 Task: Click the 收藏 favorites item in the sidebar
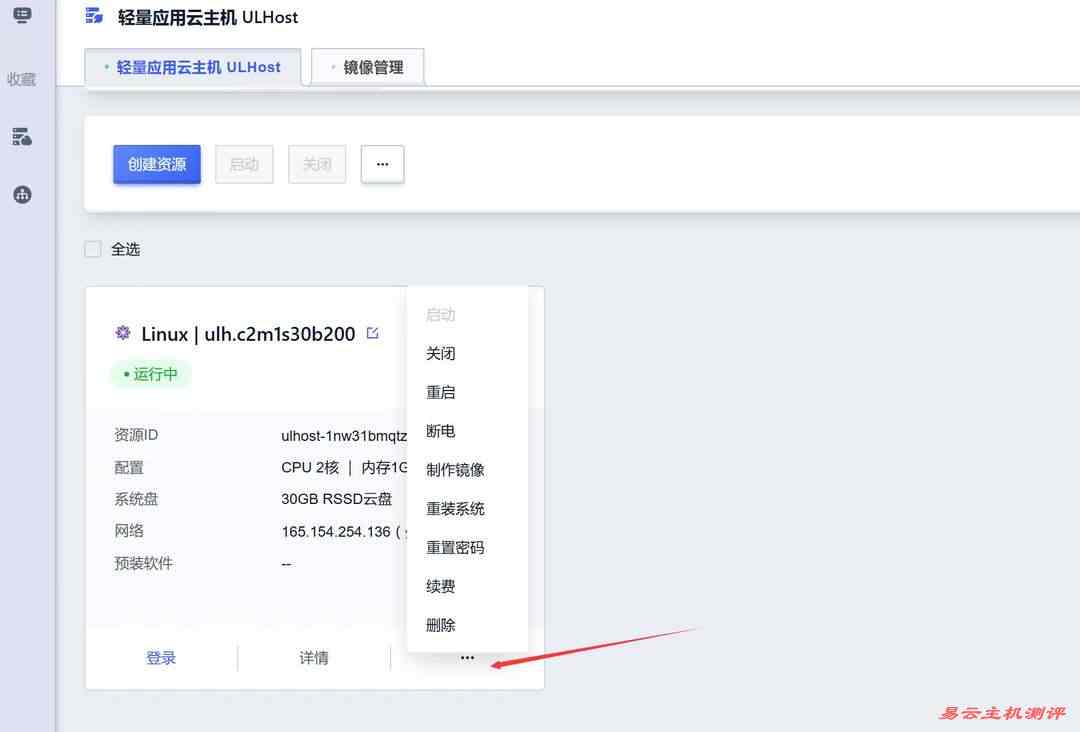click(22, 79)
